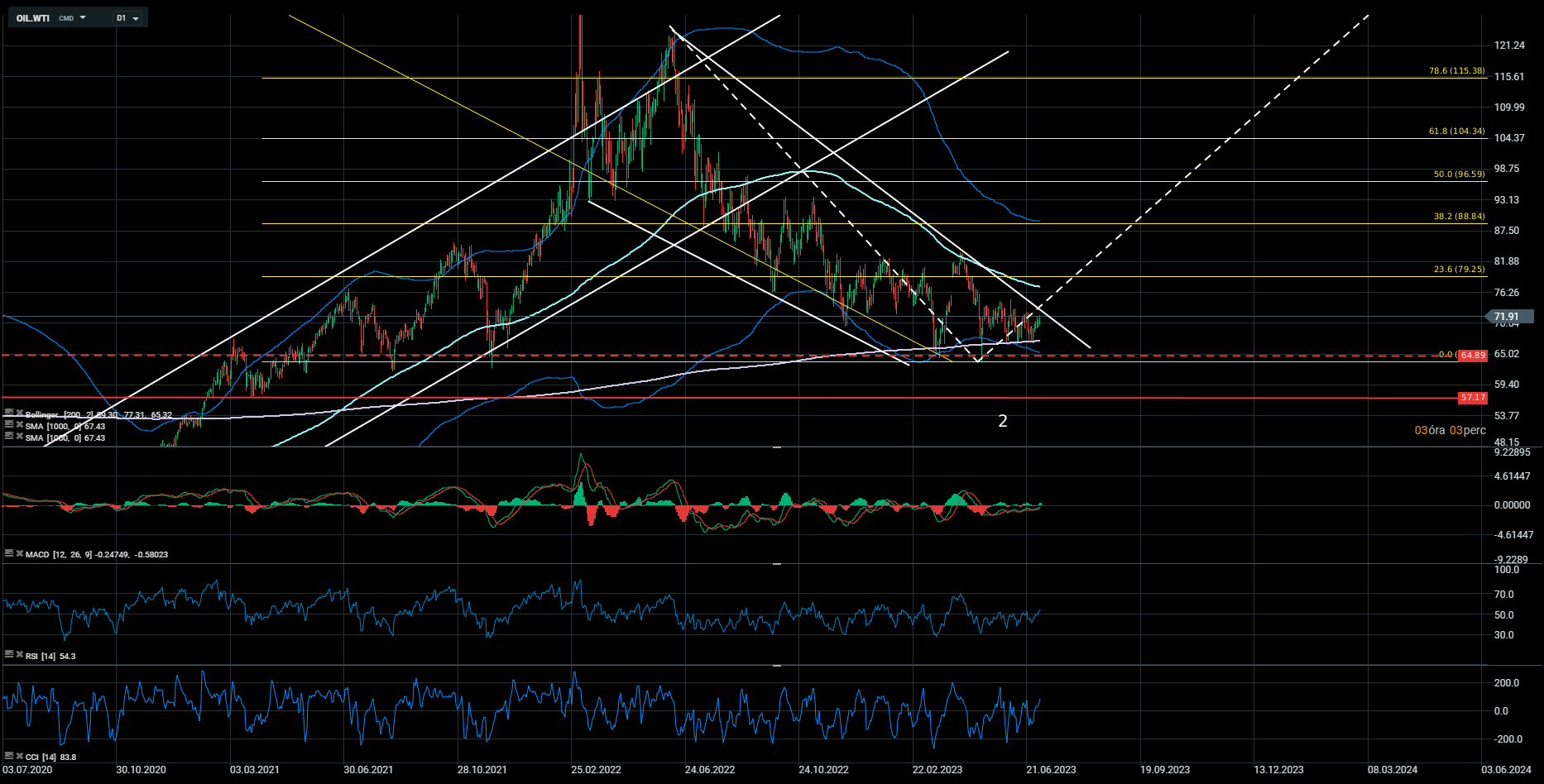The height and width of the screenshot is (784, 1544).
Task: Open the OIL.WTI symbol dropdown arrow
Action: pyautogui.click(x=83, y=17)
